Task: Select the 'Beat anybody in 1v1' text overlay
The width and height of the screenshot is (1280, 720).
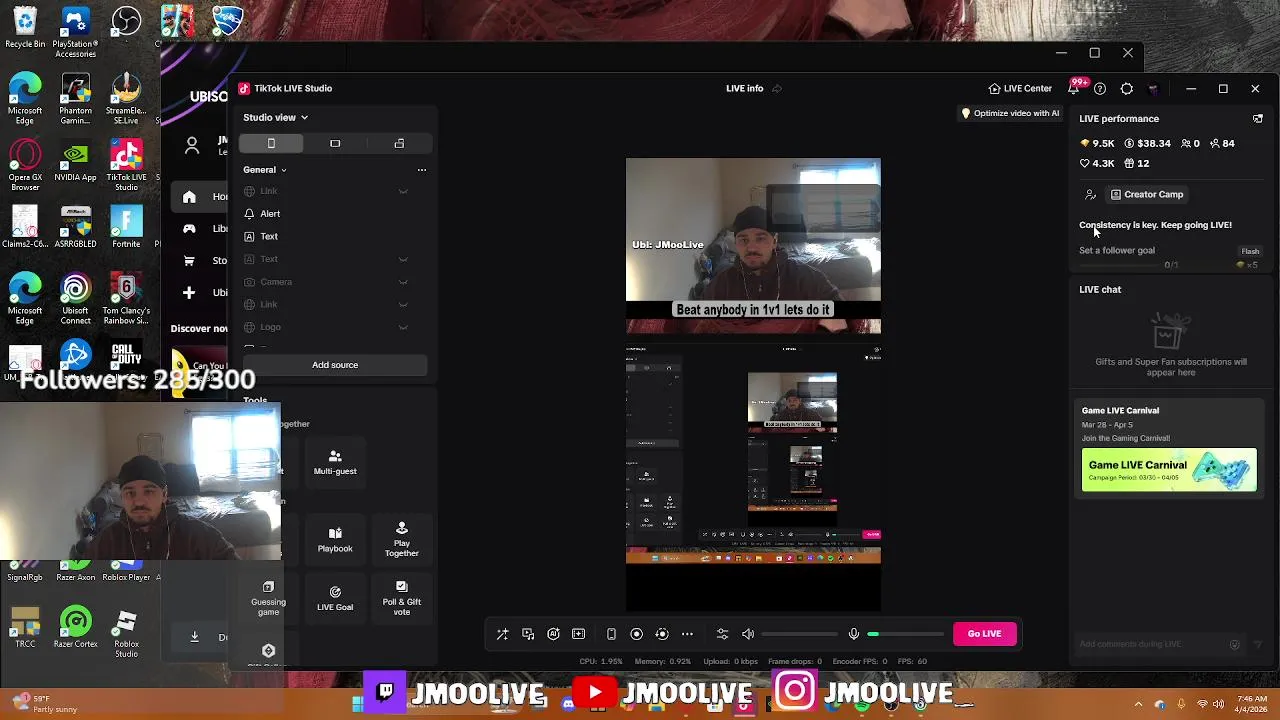Action: (753, 310)
